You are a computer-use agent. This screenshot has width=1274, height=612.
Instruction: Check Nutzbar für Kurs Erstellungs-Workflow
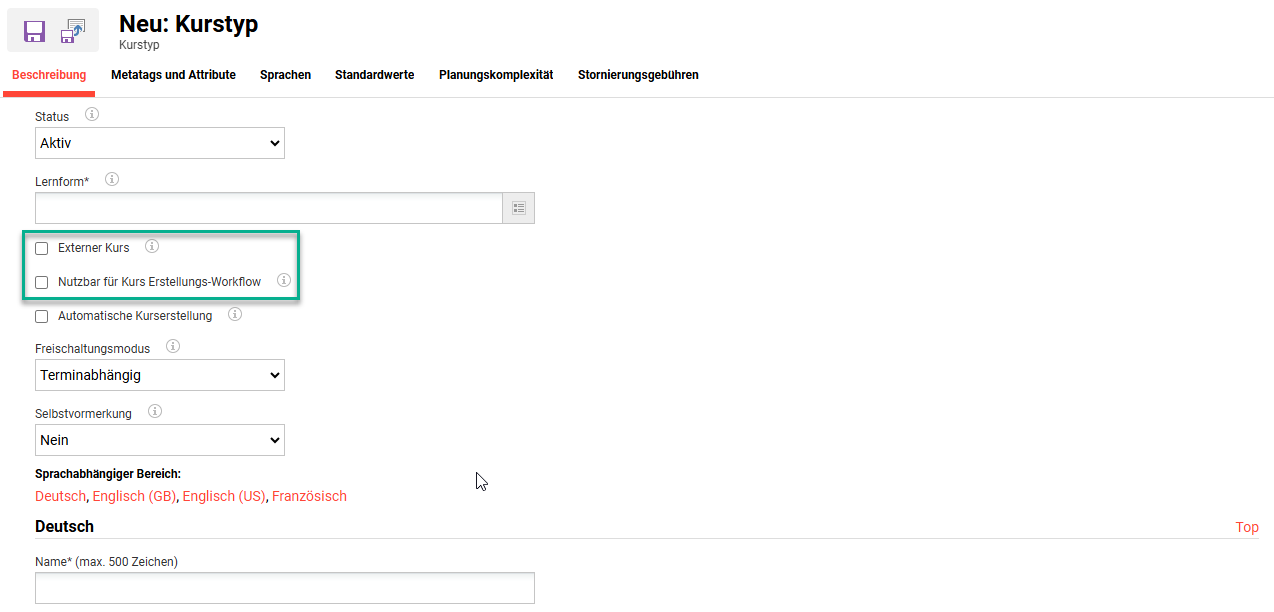pyautogui.click(x=42, y=282)
